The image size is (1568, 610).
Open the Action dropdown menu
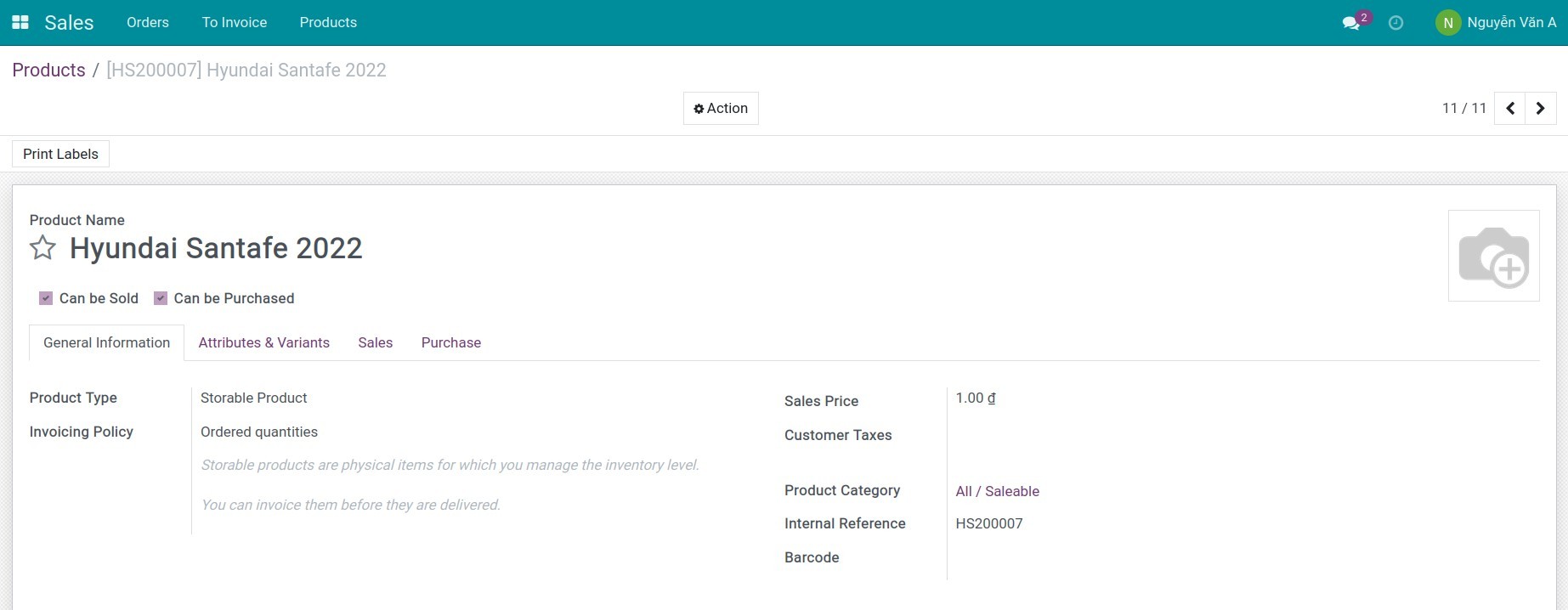(721, 109)
